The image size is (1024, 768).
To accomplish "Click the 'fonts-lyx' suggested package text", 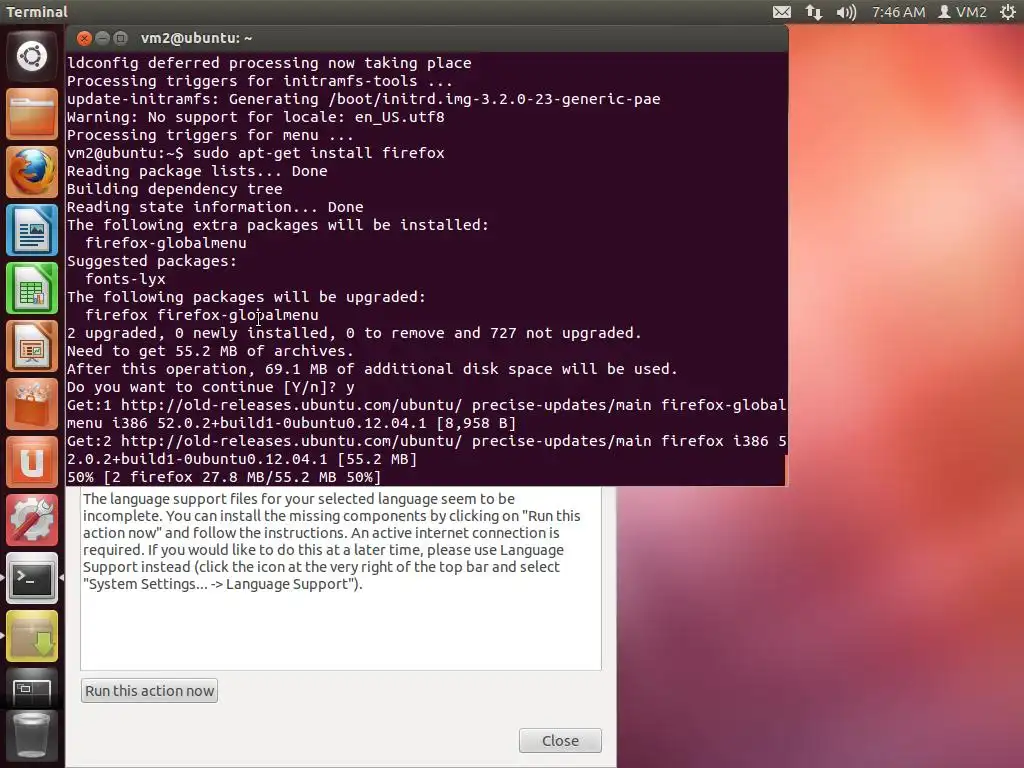I will (125, 280).
